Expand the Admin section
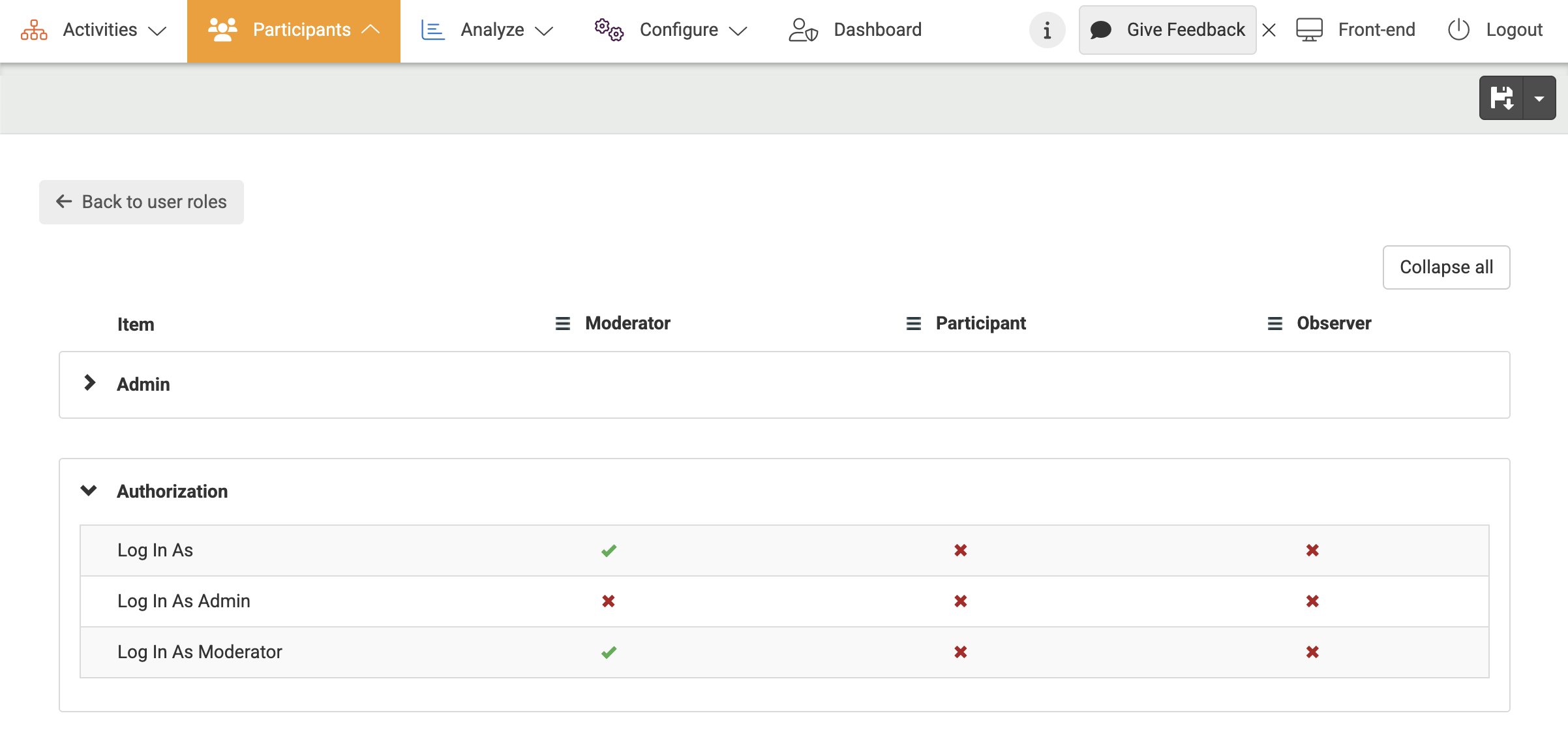The width and height of the screenshot is (1568, 741). tap(90, 384)
